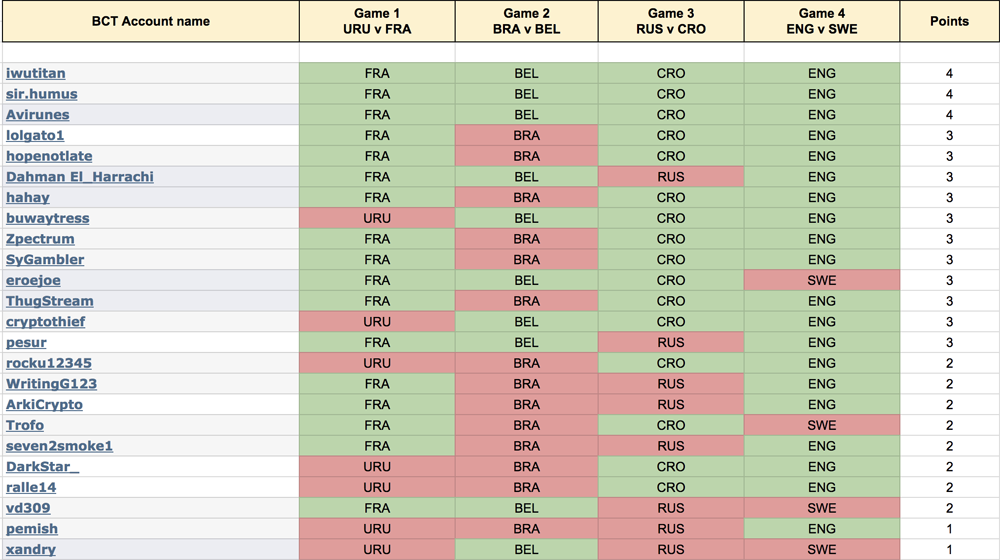Viewport: 1000px width, 560px height.
Task: Click the xandry account link
Action: 31,549
